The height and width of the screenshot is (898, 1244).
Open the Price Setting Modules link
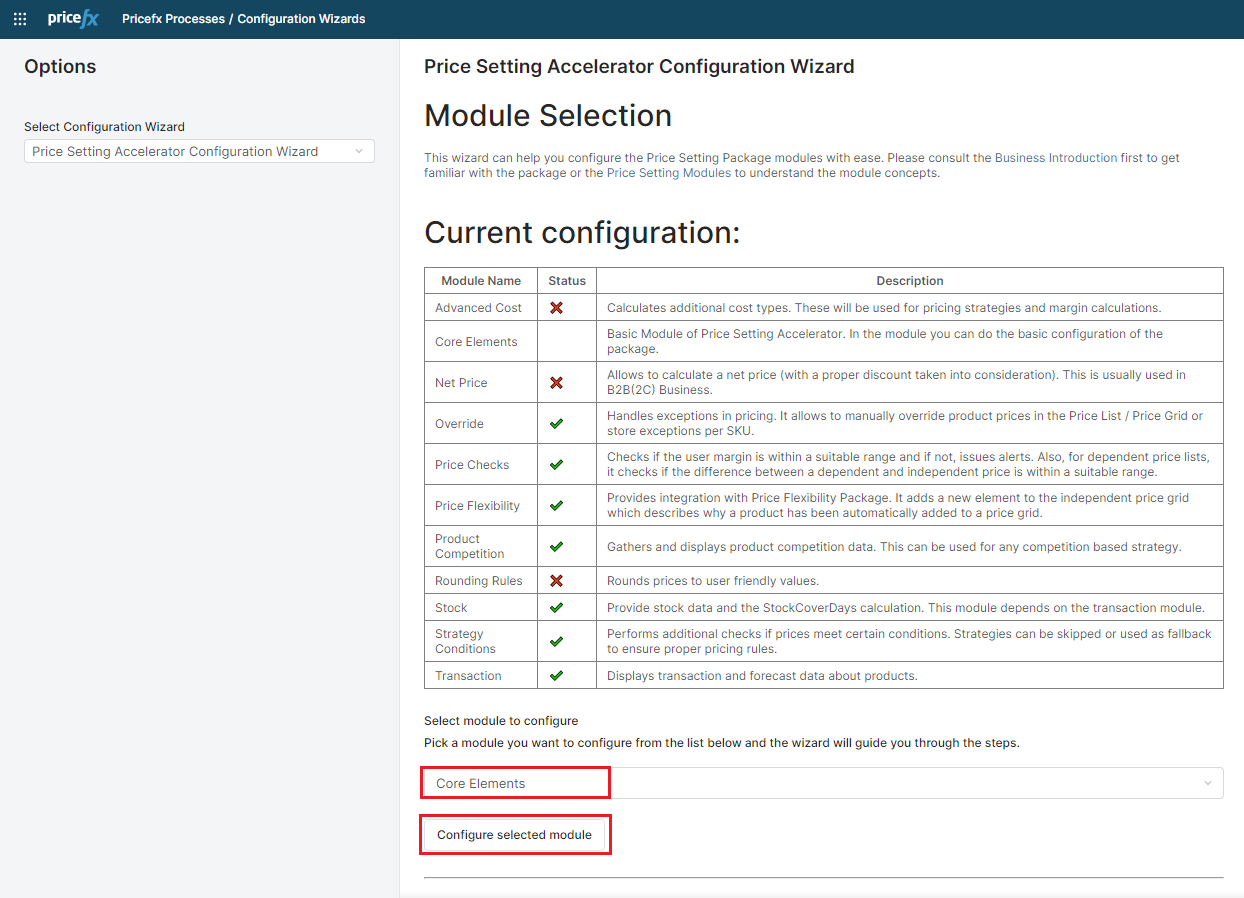(x=668, y=173)
